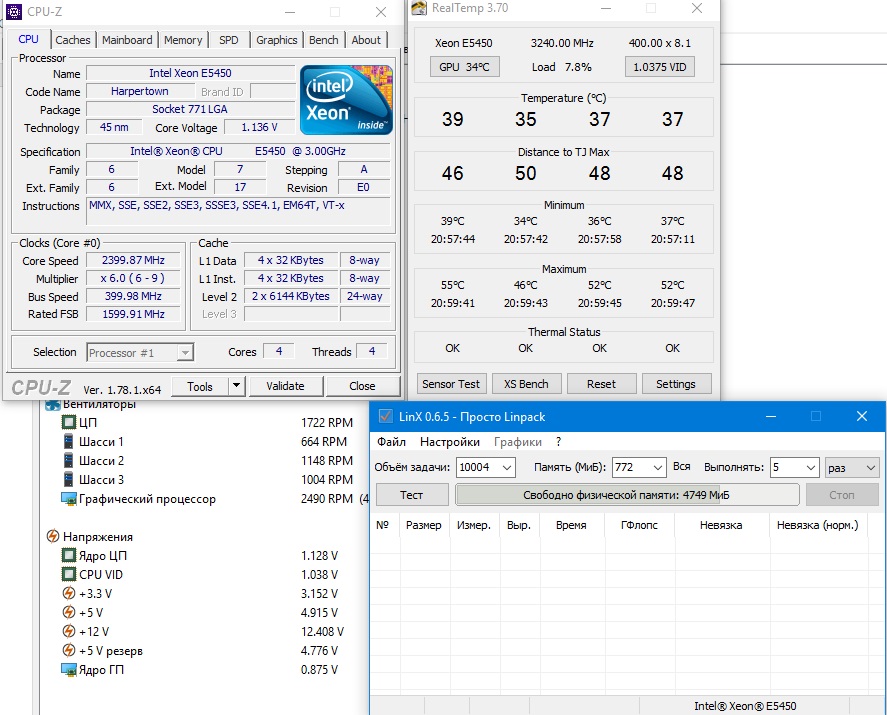Click the Intel Xeon E5450 status bar text
The width and height of the screenshot is (887, 715).
(745, 706)
